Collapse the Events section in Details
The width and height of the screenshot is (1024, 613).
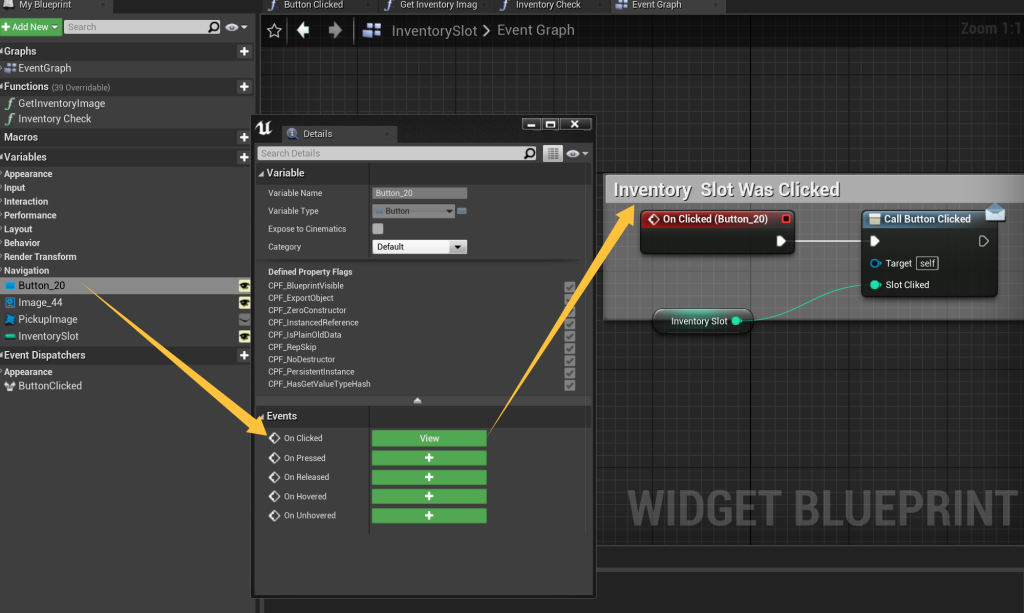261,417
